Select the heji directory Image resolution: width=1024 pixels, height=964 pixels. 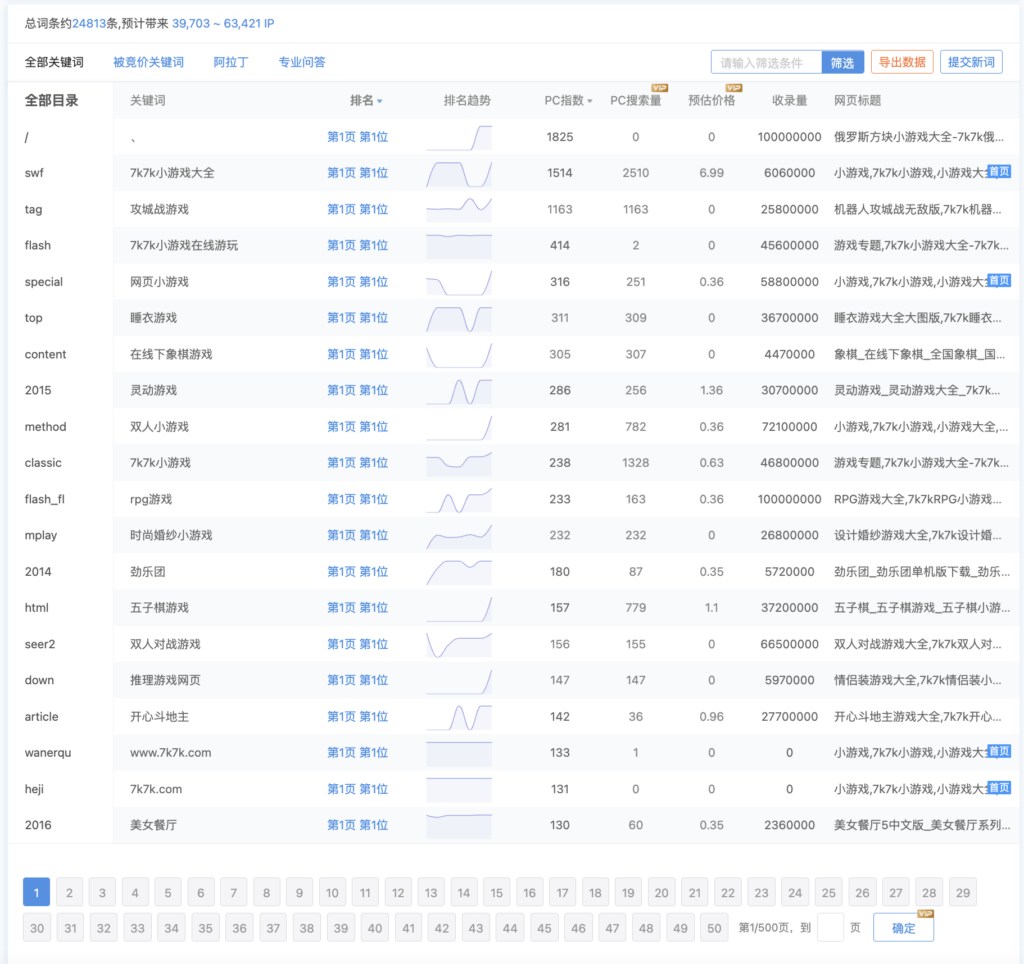(x=34, y=789)
